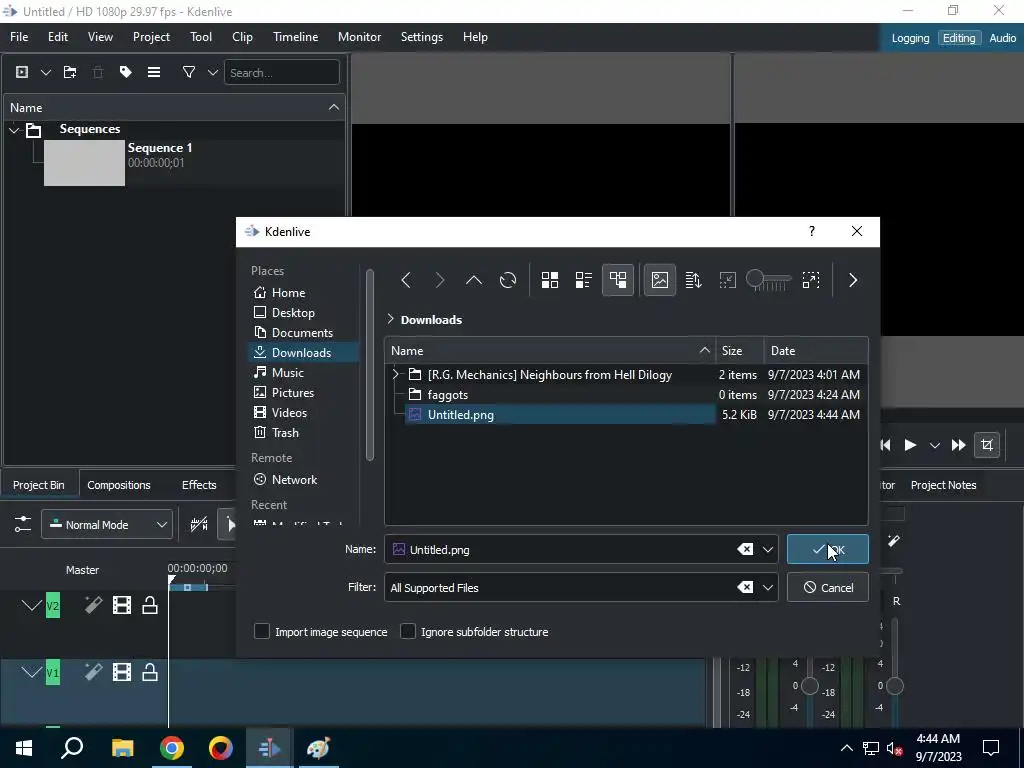Open the sorting options in file dialog
The height and width of the screenshot is (768, 1024).
tap(694, 280)
